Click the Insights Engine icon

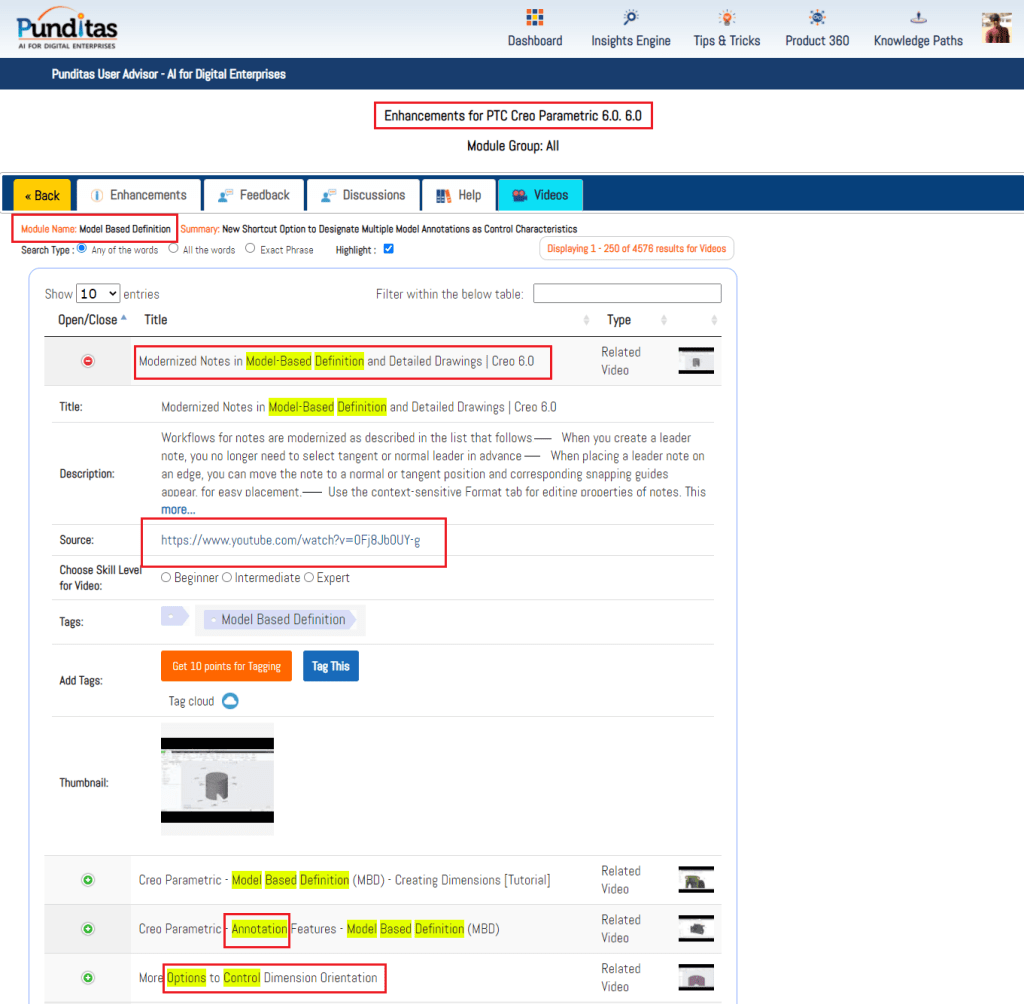(630, 18)
